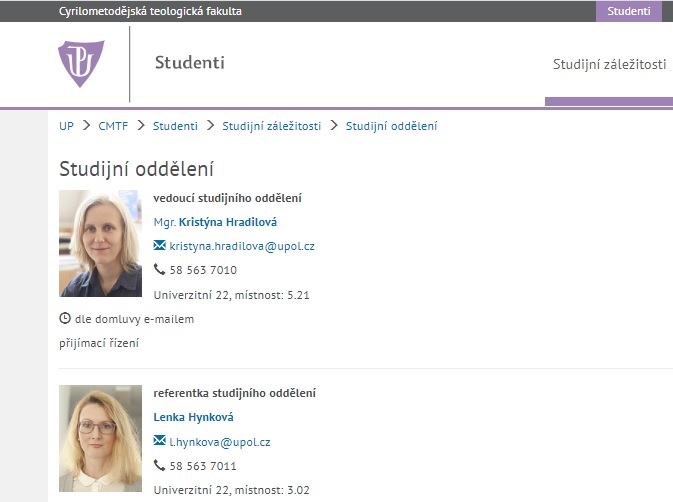Click breadcrumb chevron between UP and CMTF
This screenshot has height=502, width=673.
pos(87,125)
